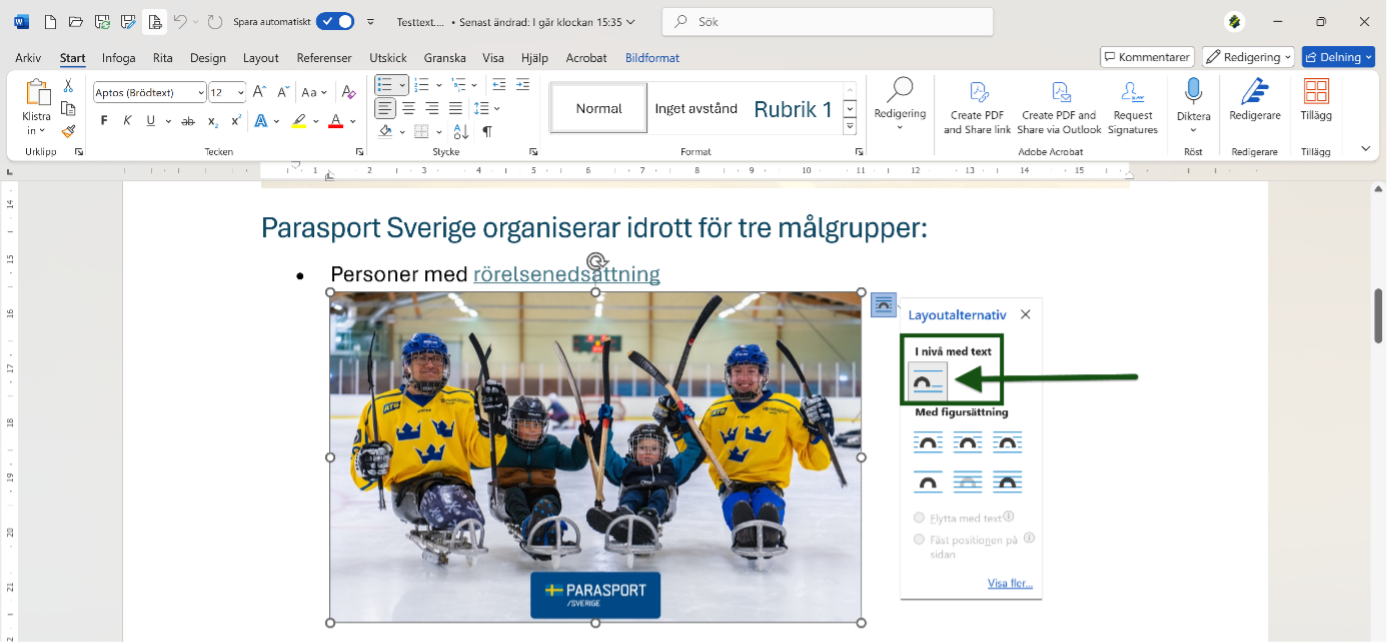
Task: Click Create PDF and Share link
Action: [977, 108]
